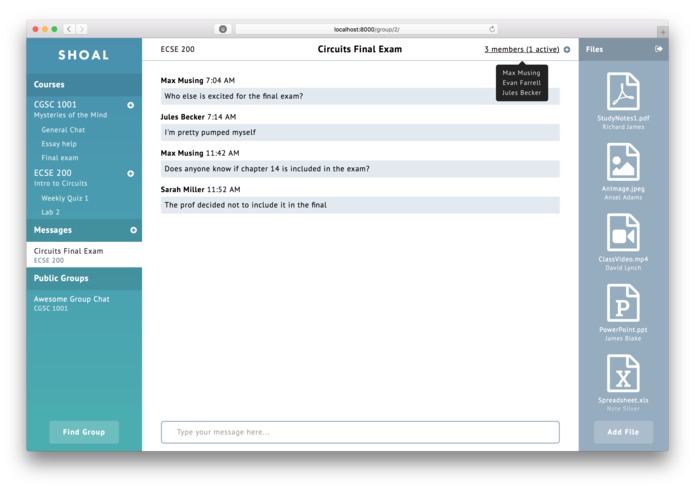Image resolution: width=695 pixels, height=494 pixels.
Task: Click the Add File button
Action: 623,432
